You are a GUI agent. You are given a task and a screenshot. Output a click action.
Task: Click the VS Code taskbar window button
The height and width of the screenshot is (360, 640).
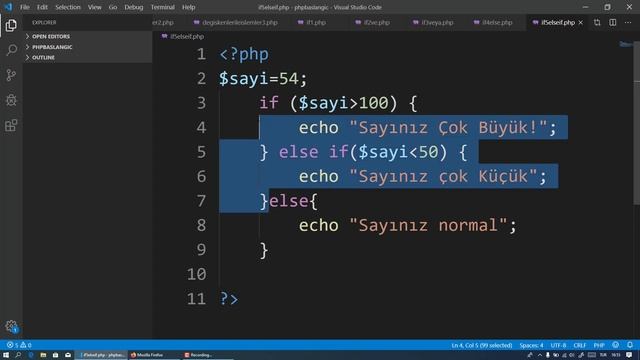click(101, 355)
